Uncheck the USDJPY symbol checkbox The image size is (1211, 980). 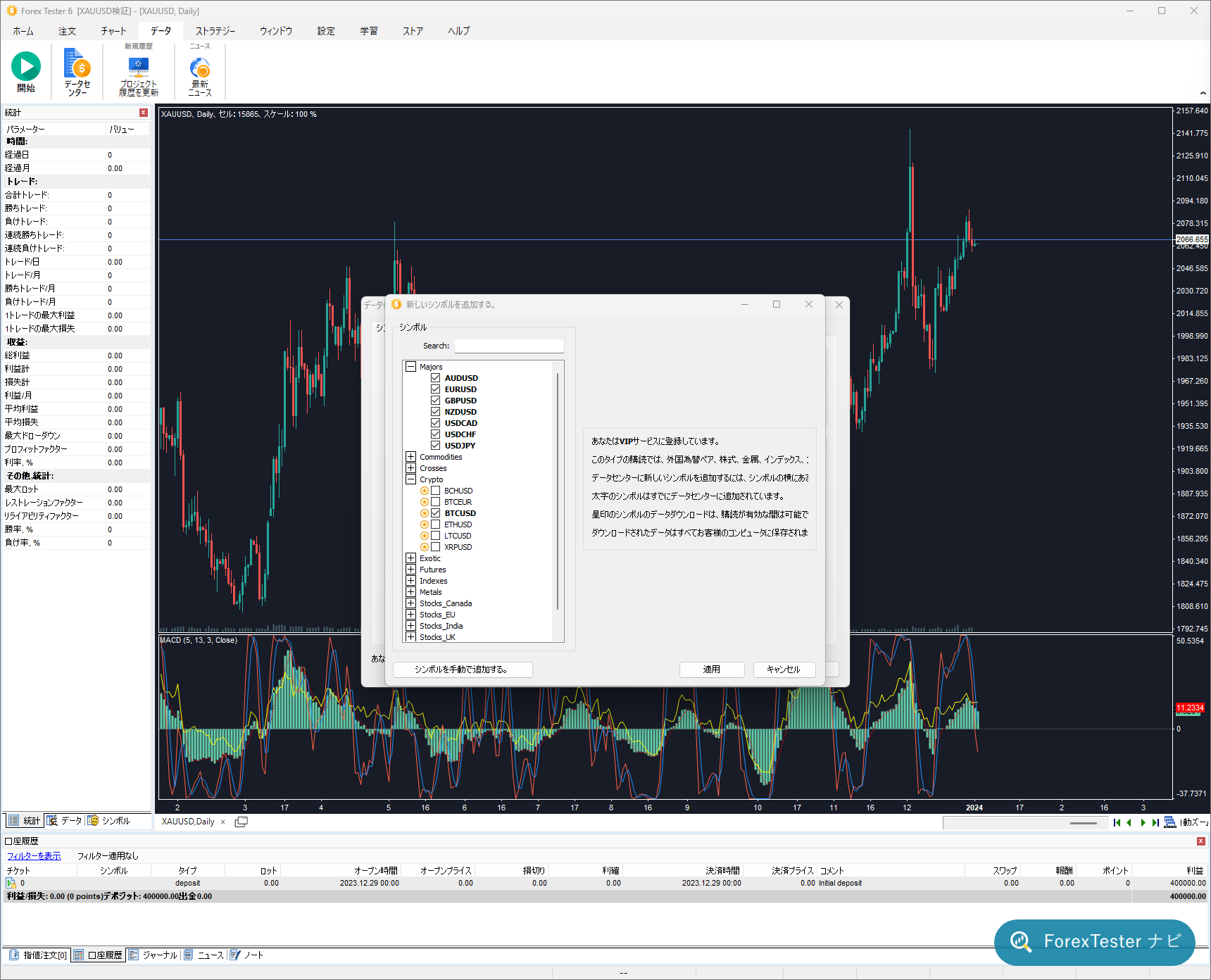pos(436,446)
